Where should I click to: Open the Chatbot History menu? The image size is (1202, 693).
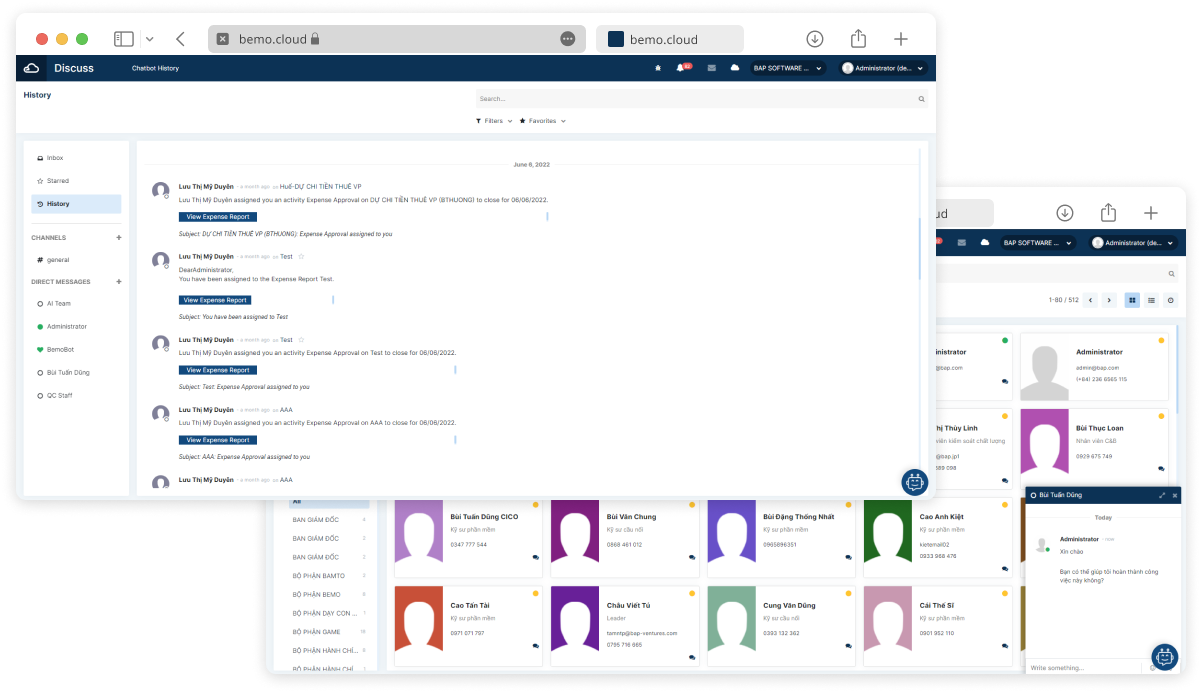tap(155, 68)
